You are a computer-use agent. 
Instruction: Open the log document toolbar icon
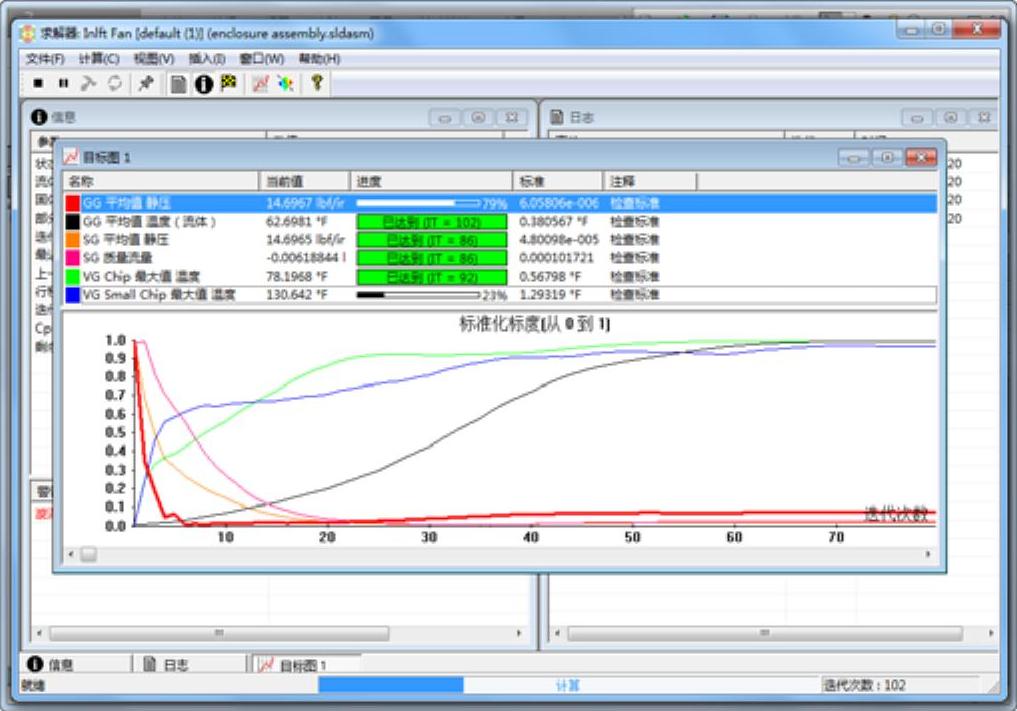point(178,84)
